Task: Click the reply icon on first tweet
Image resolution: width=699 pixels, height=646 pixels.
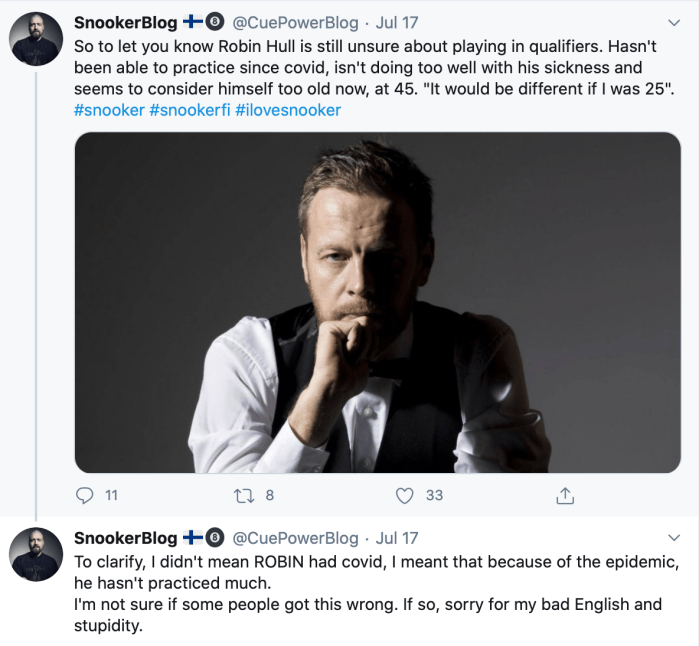Action: point(85,495)
